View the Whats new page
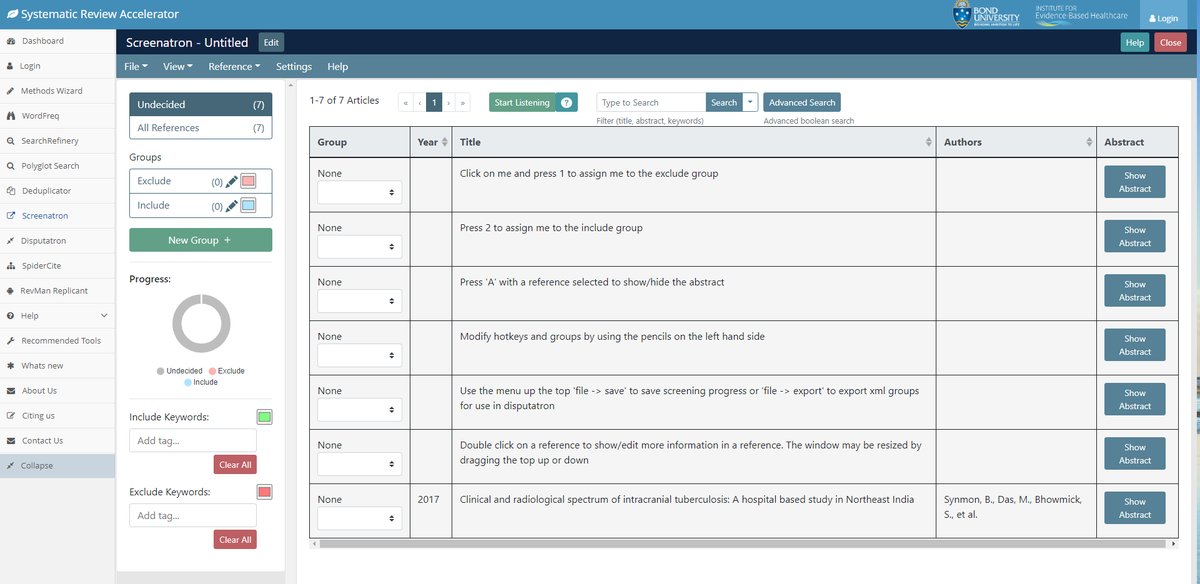The height and width of the screenshot is (584, 1200). point(57,366)
